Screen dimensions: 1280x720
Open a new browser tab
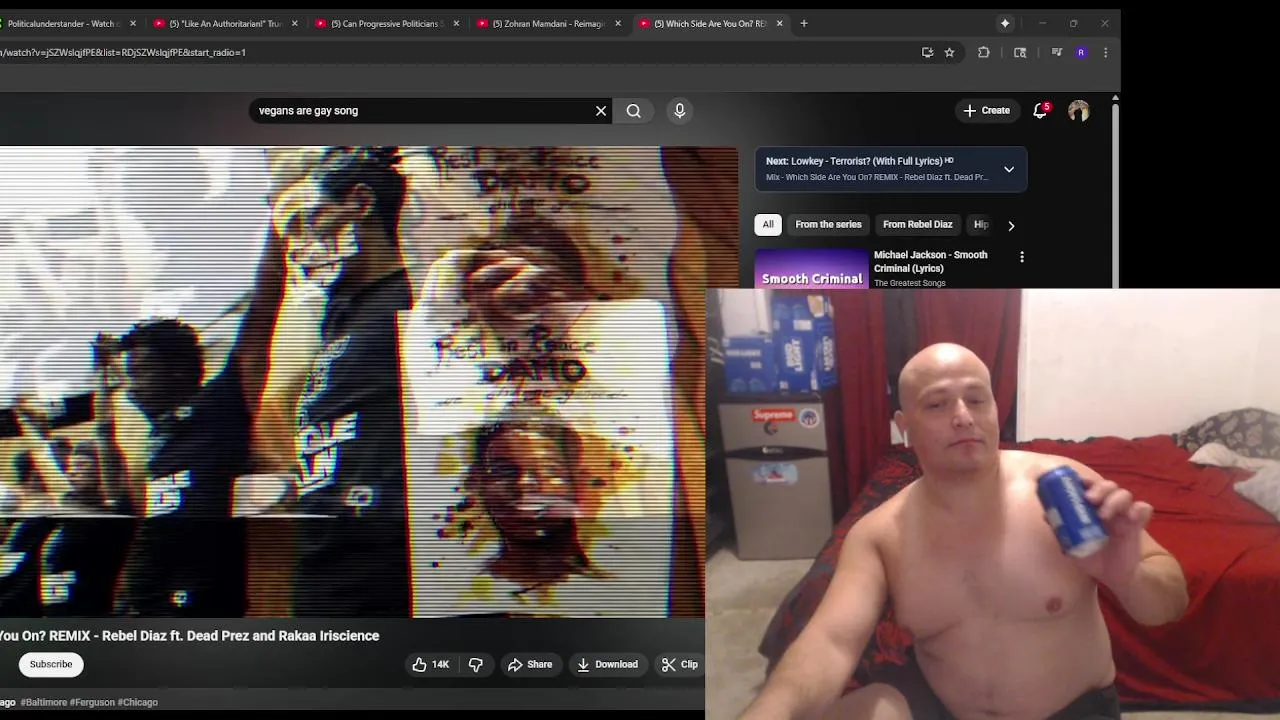point(804,23)
